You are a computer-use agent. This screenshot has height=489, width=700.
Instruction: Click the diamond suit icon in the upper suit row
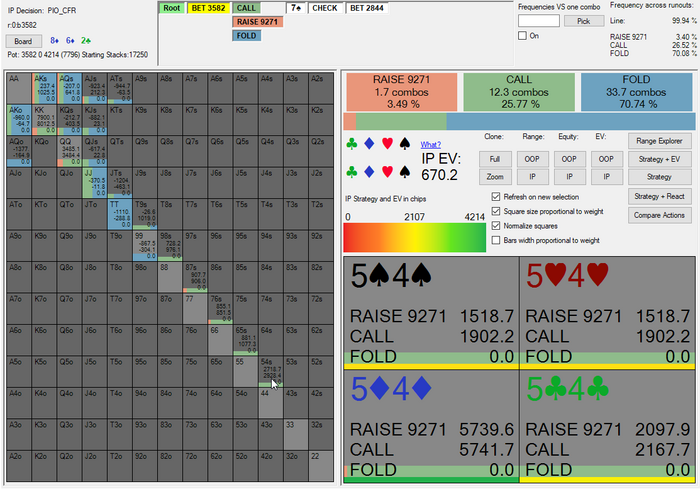[369, 144]
